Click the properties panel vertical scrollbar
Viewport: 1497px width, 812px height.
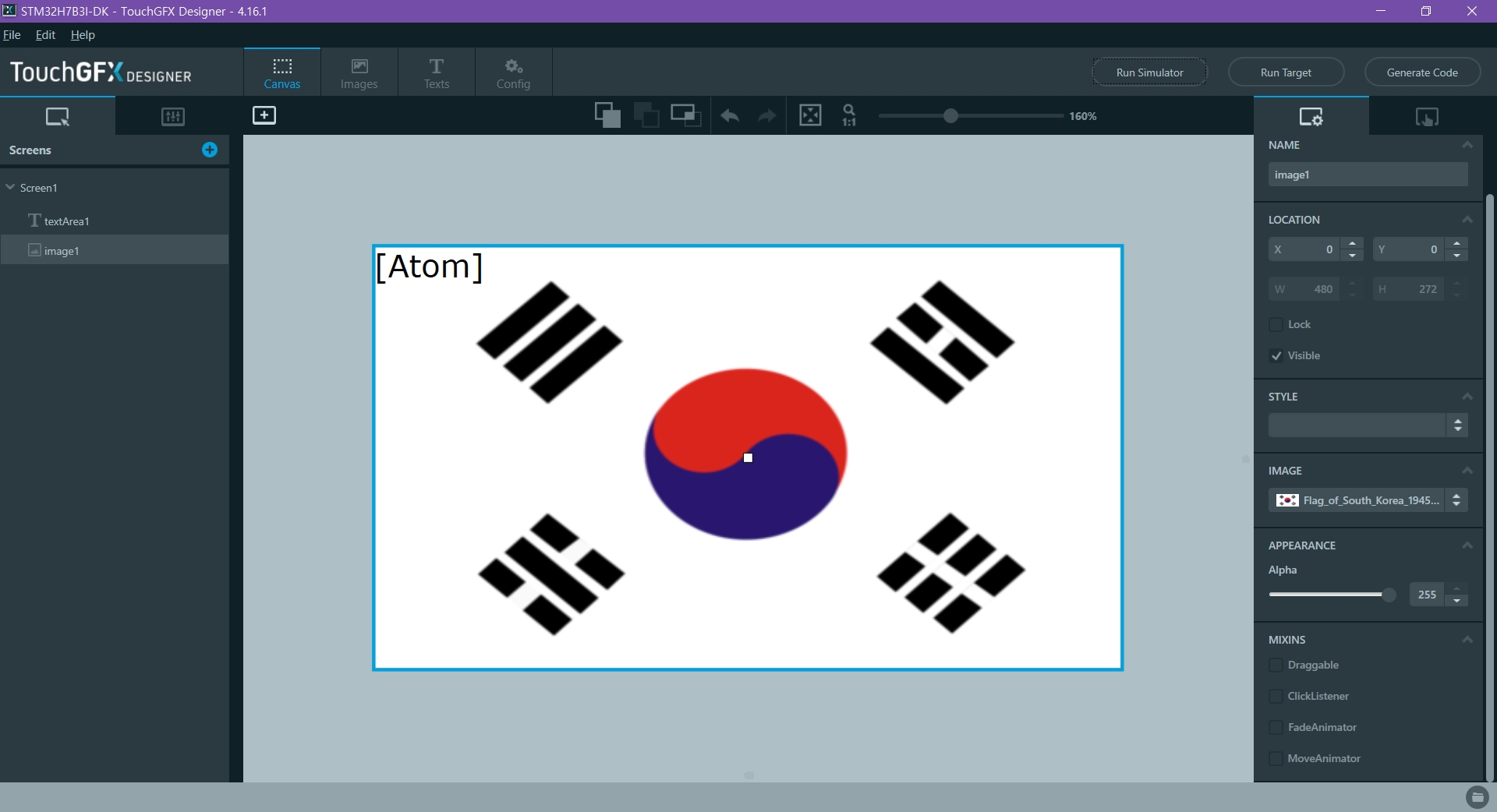[1490, 487]
